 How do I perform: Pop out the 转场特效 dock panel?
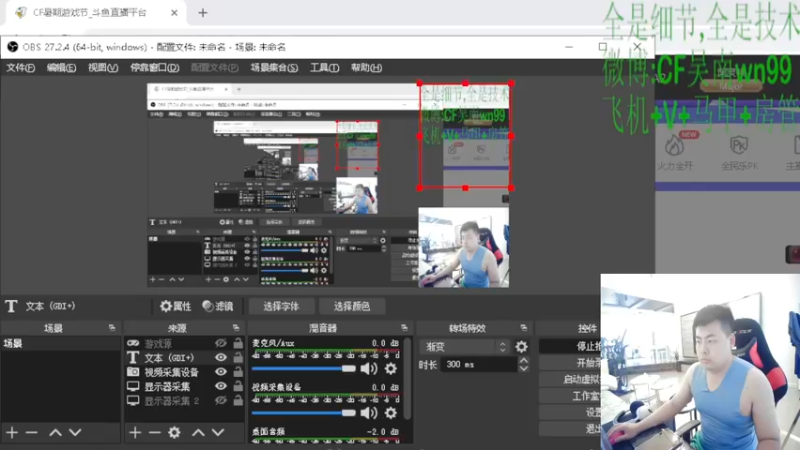[523, 328]
